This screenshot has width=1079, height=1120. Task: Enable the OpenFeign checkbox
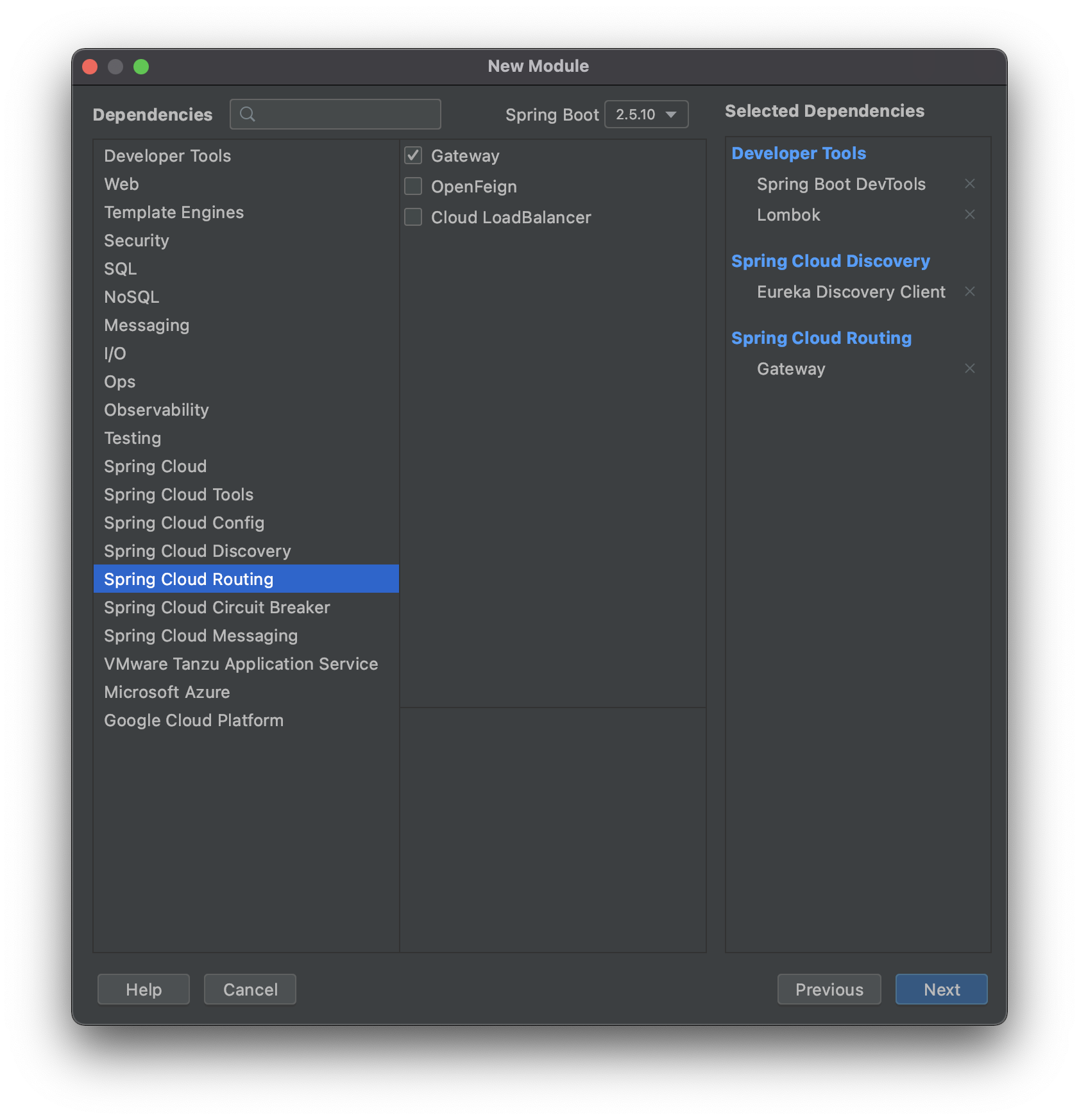(413, 186)
